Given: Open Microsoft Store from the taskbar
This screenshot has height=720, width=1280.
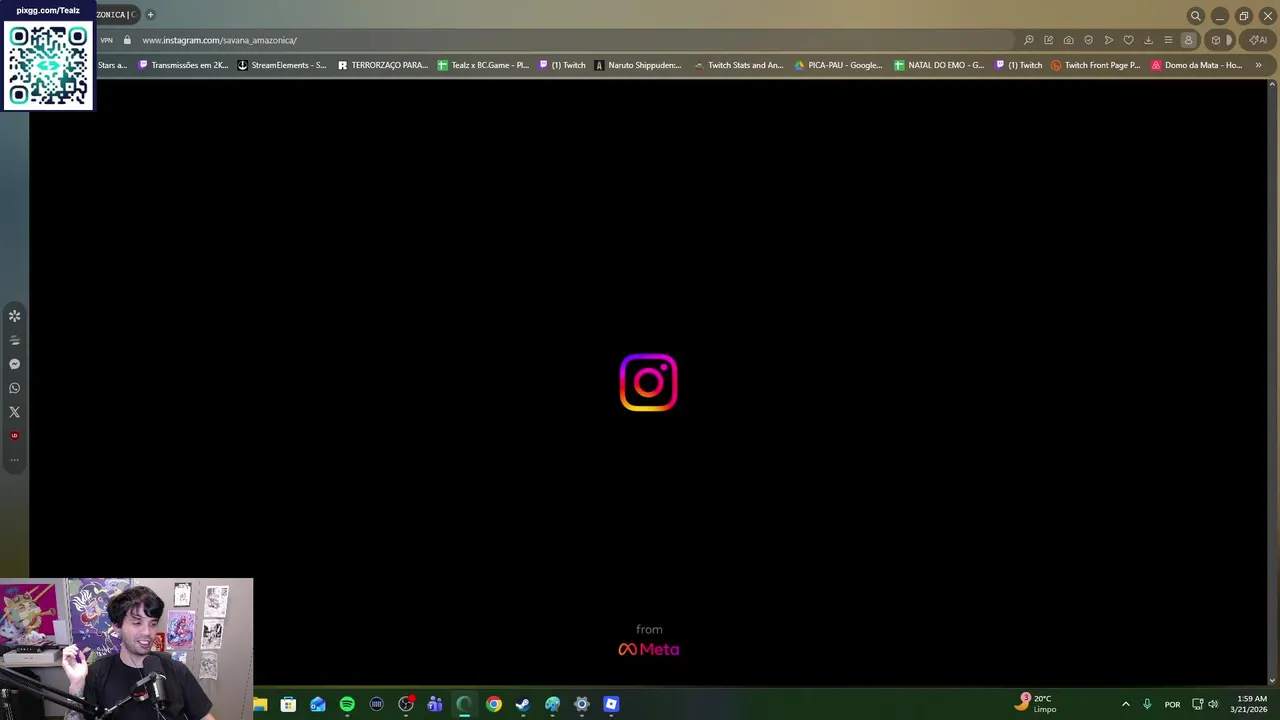Looking at the screenshot, I should (288, 704).
